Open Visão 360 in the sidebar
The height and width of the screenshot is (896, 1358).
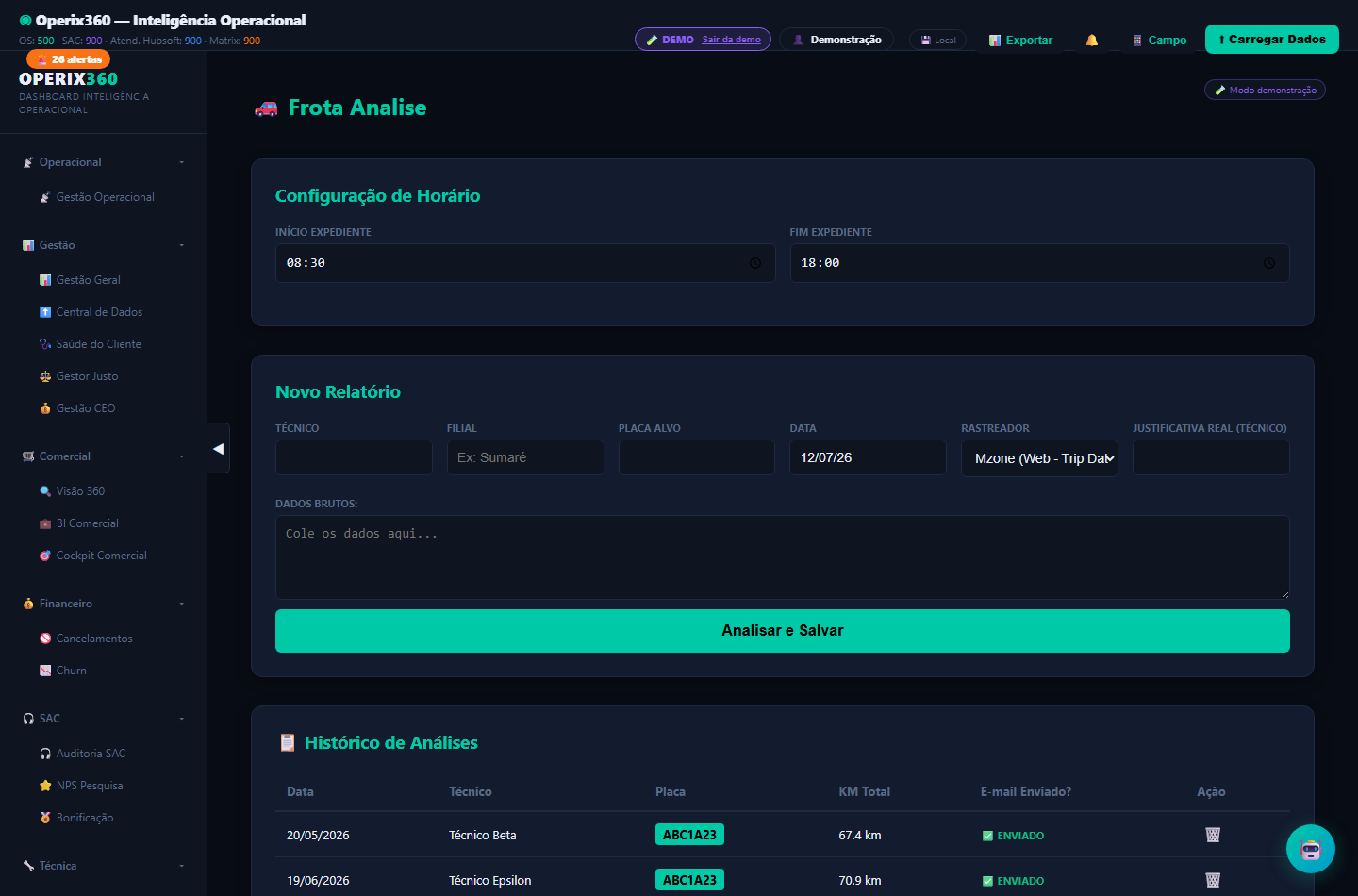(x=80, y=491)
